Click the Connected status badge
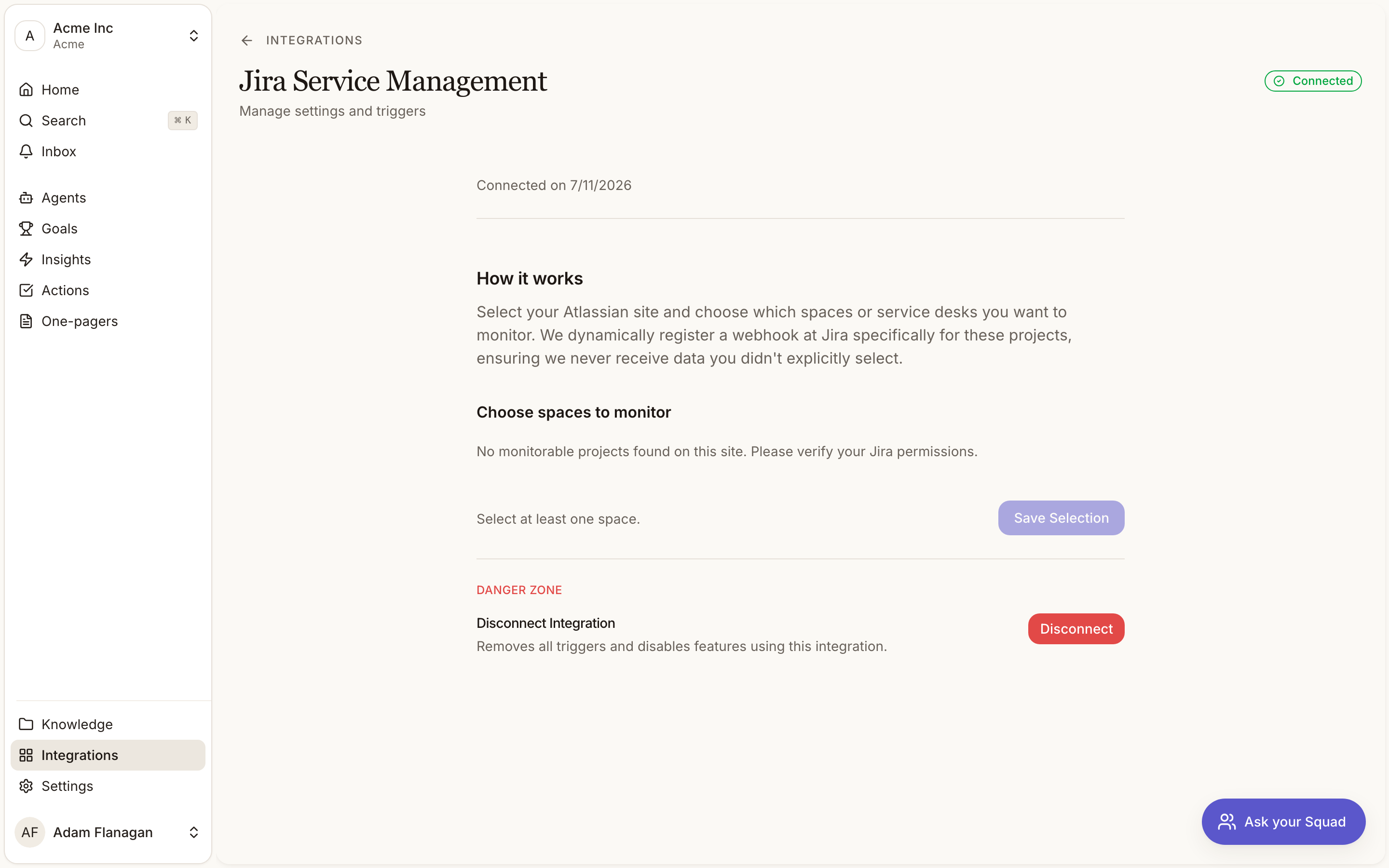Screen dimensions: 1389x868 [x=1313, y=81]
